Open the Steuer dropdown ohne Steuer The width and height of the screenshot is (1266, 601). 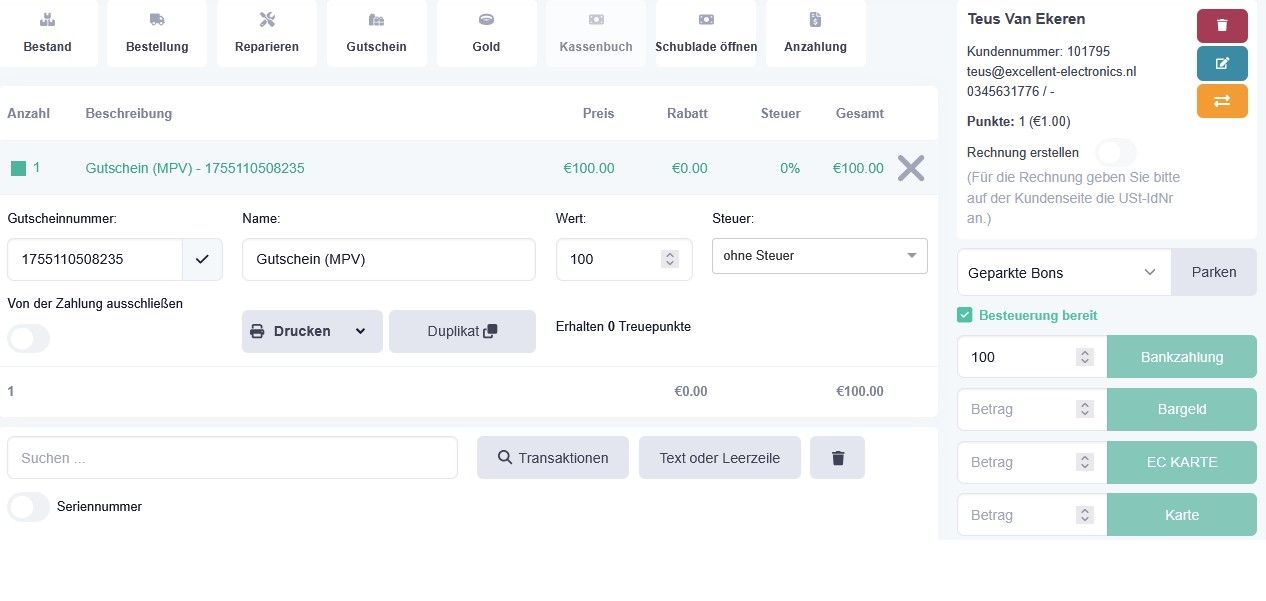tap(819, 256)
